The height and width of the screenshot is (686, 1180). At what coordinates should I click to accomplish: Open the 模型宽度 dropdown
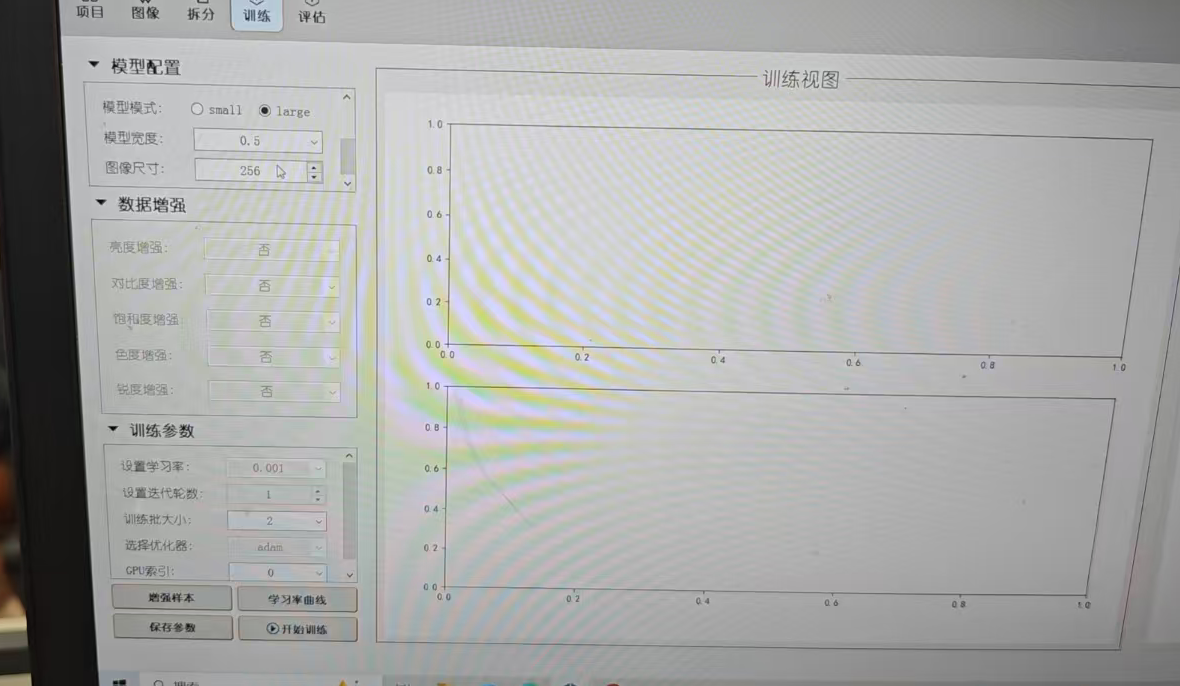coord(258,142)
